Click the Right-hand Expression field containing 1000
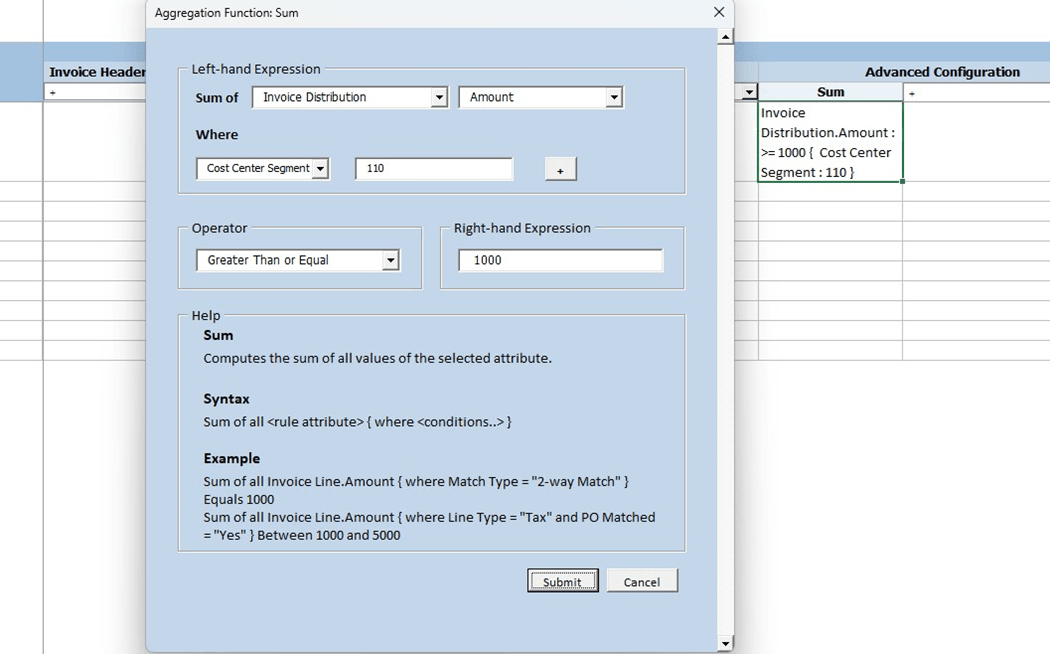The height and width of the screenshot is (654, 1050). [560, 260]
